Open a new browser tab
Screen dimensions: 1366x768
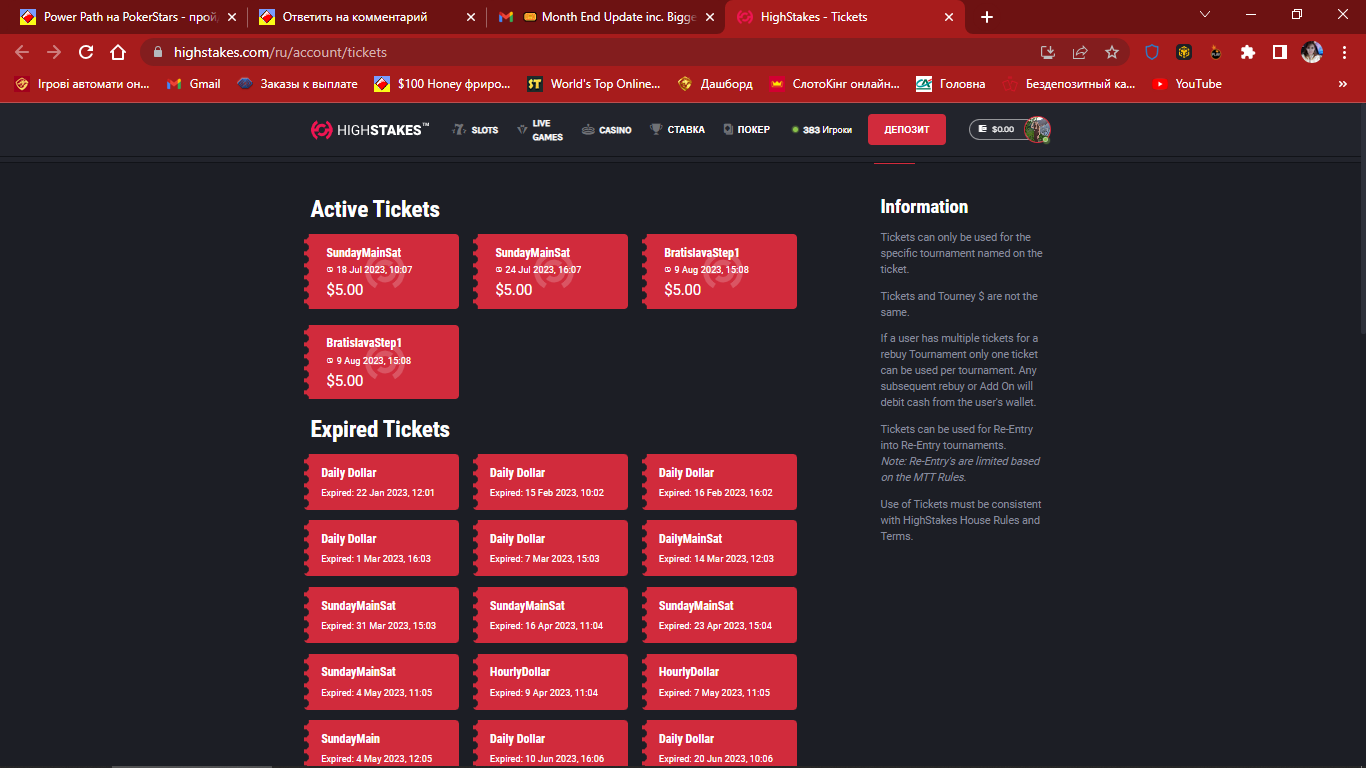pos(987,17)
